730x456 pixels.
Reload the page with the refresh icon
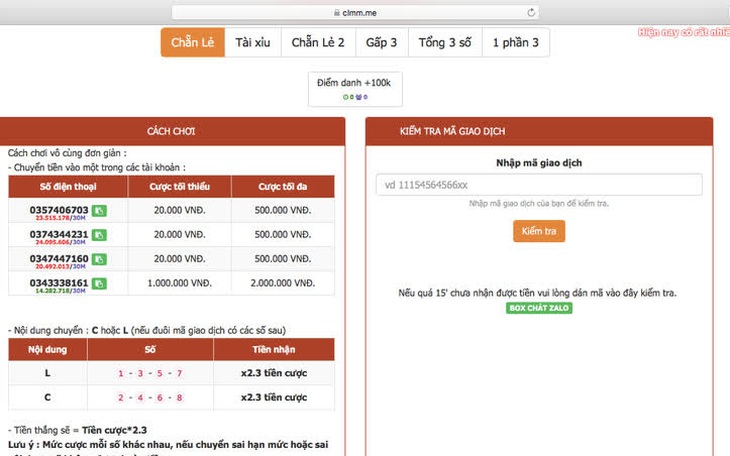[x=531, y=13]
